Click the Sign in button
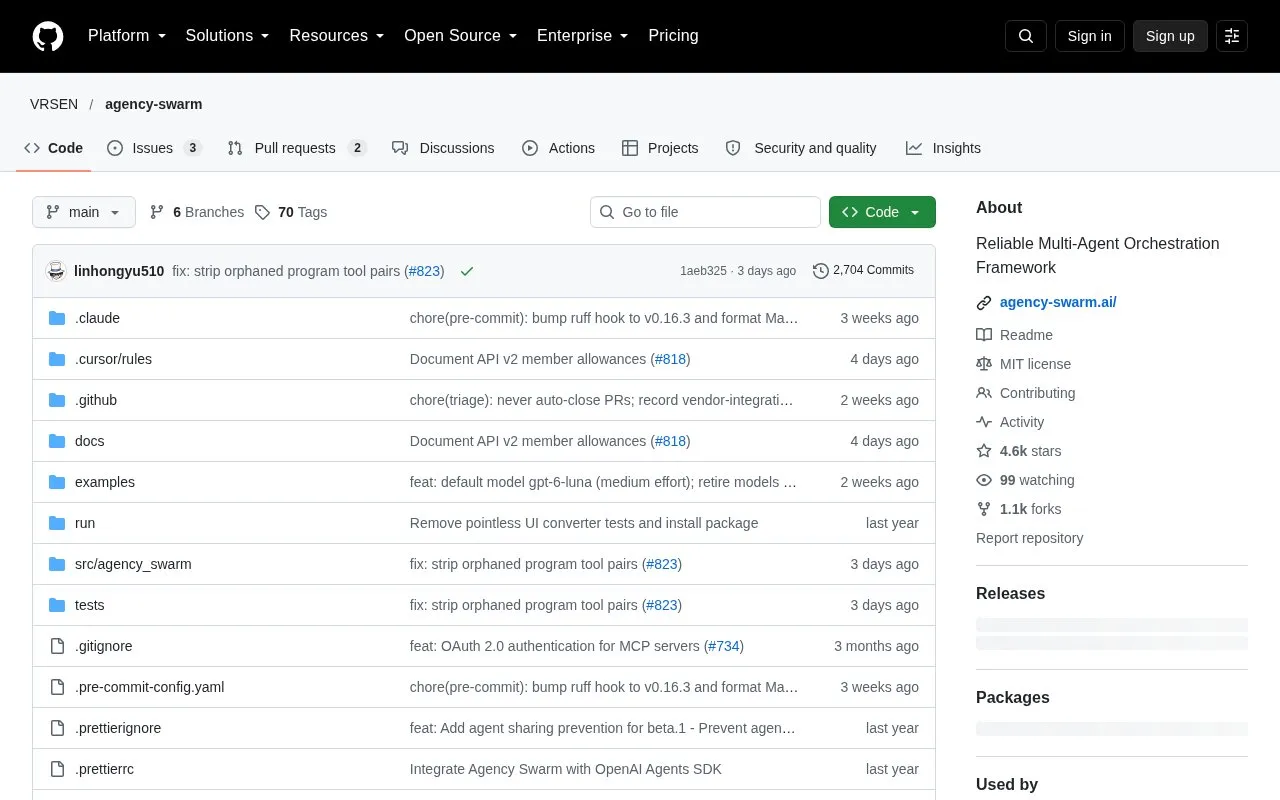 (x=1090, y=36)
